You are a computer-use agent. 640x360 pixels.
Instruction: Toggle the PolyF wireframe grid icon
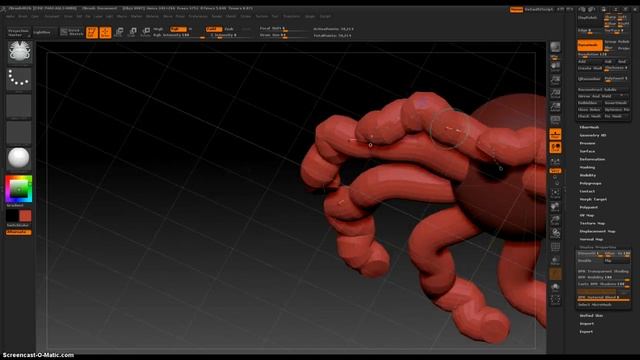555,247
